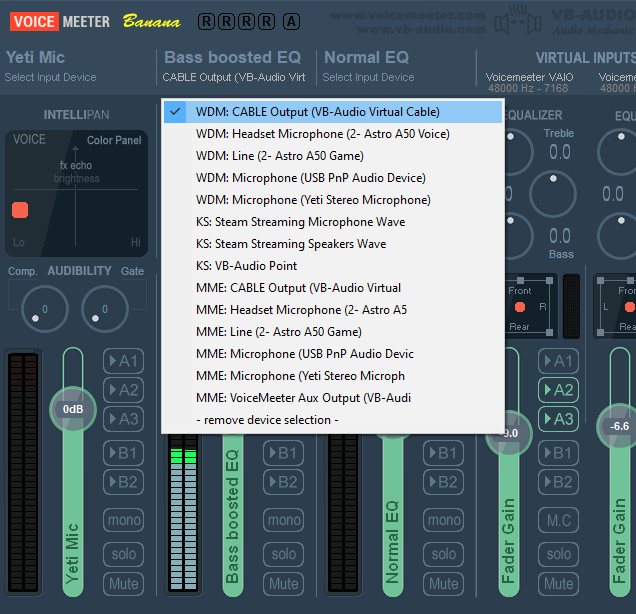Click M.C button on virtual input strip
This screenshot has width=636, height=614.
(559, 520)
